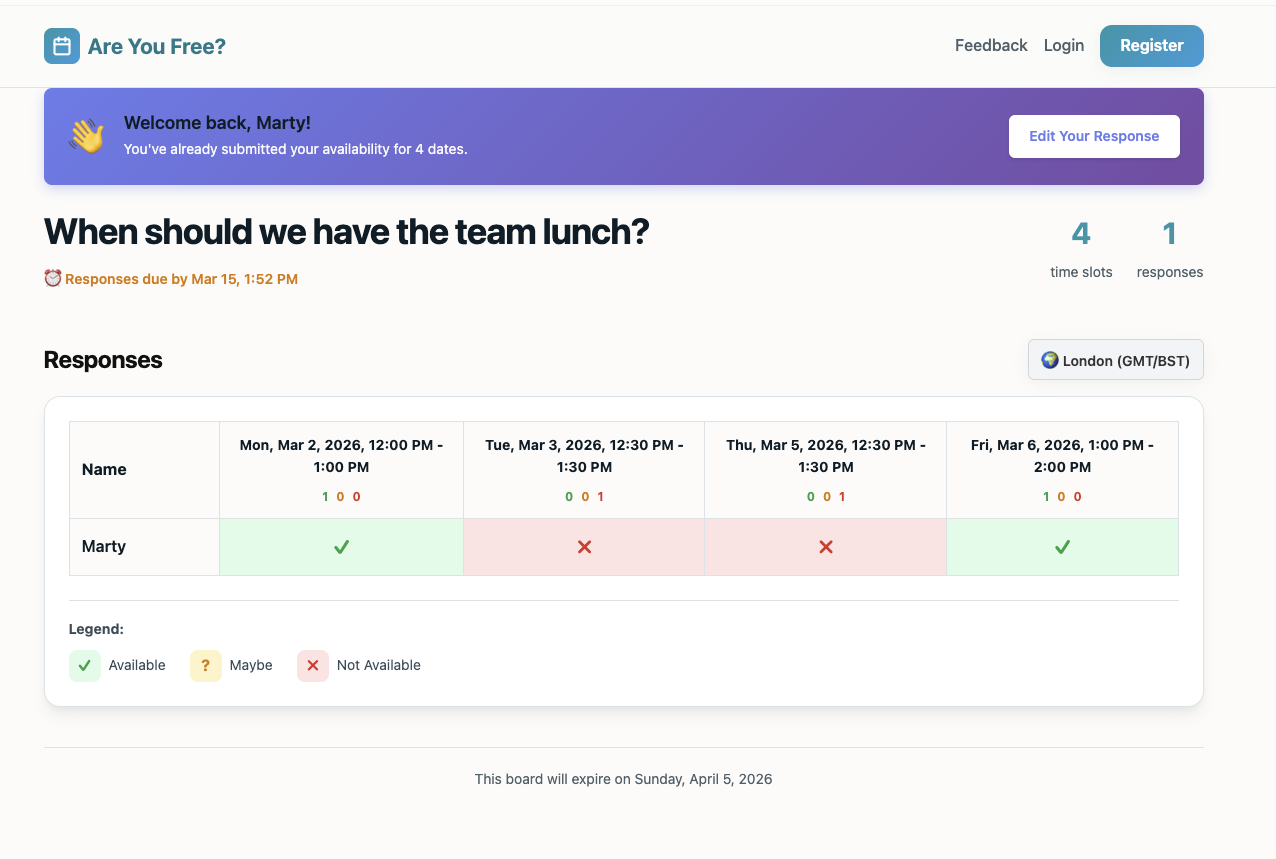The height and width of the screenshot is (859, 1276).
Task: Click the yellow Maybe question mark in the legend
Action: coord(205,665)
